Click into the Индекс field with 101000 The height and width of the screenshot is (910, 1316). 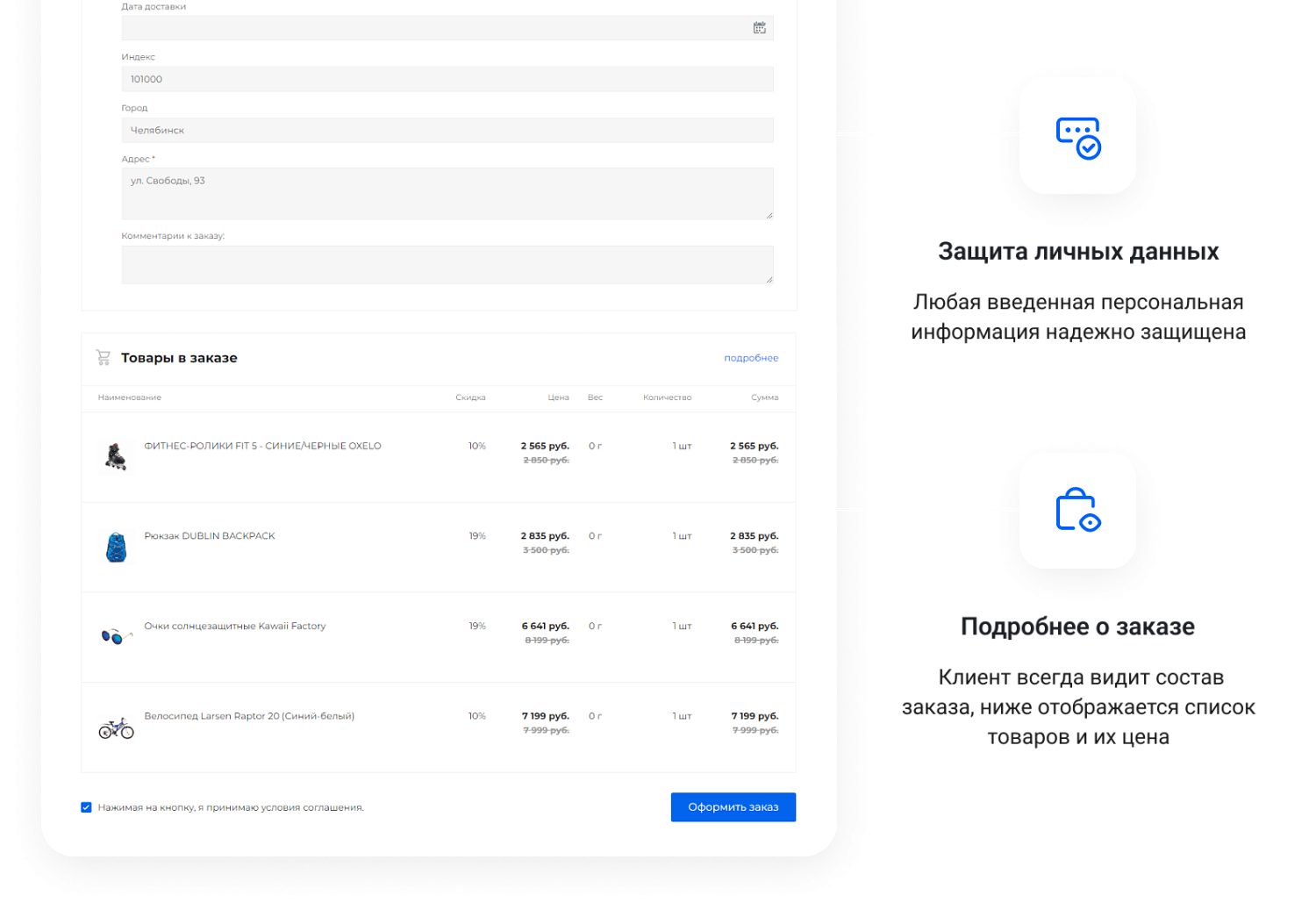[447, 79]
